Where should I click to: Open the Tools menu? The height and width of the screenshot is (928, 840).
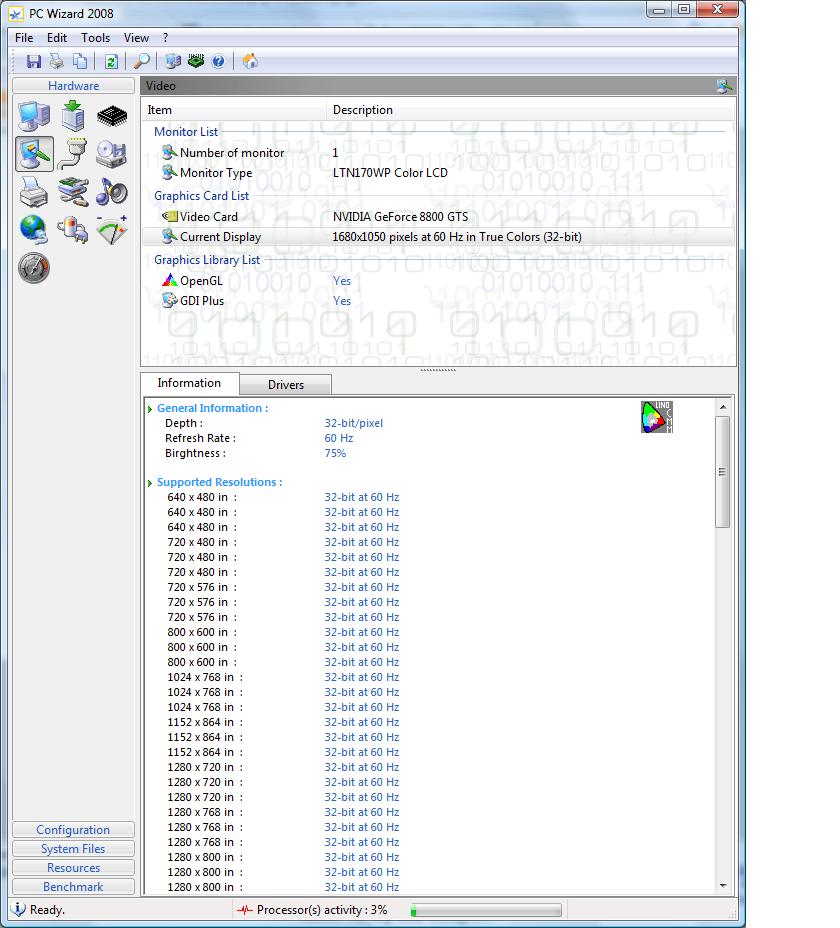tap(95, 38)
